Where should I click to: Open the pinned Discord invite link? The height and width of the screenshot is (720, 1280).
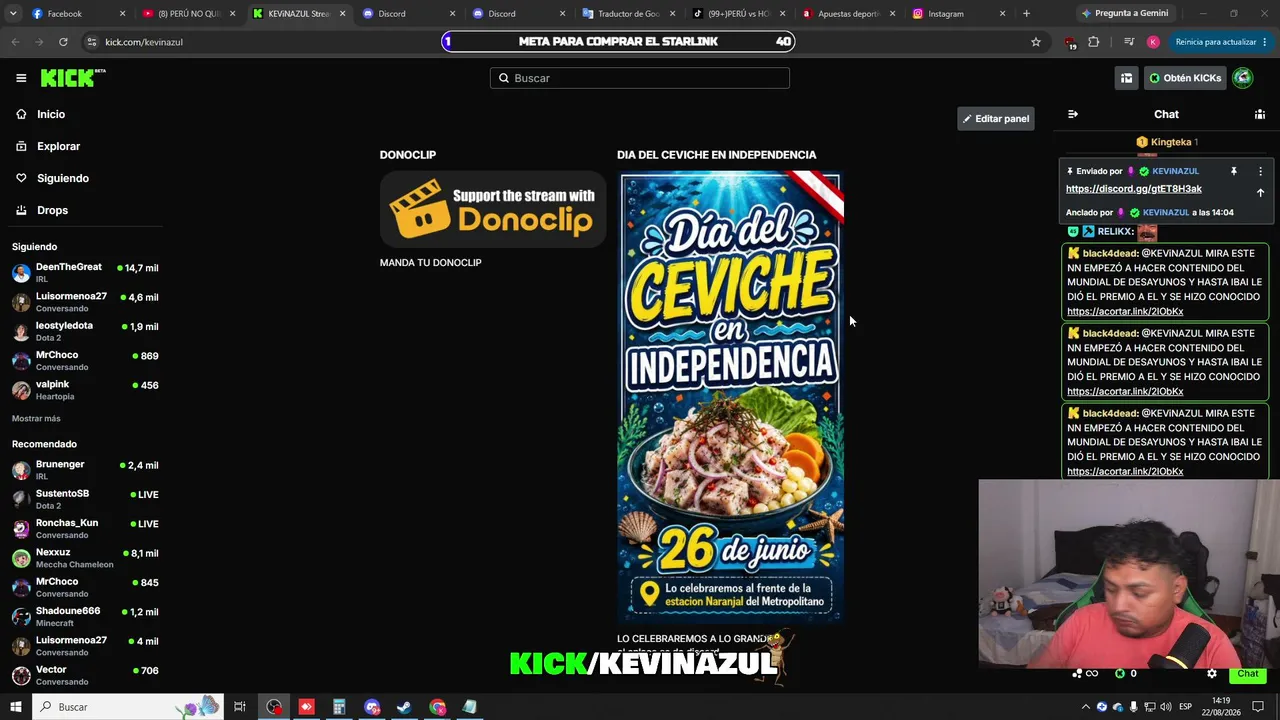(1134, 189)
